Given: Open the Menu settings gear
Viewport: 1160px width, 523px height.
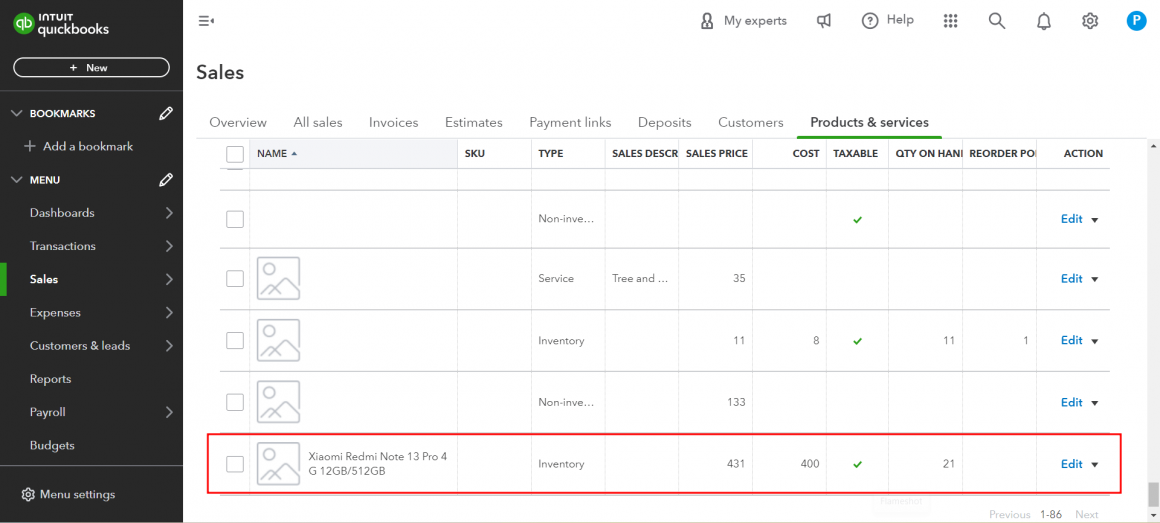Looking at the screenshot, I should [x=28, y=494].
